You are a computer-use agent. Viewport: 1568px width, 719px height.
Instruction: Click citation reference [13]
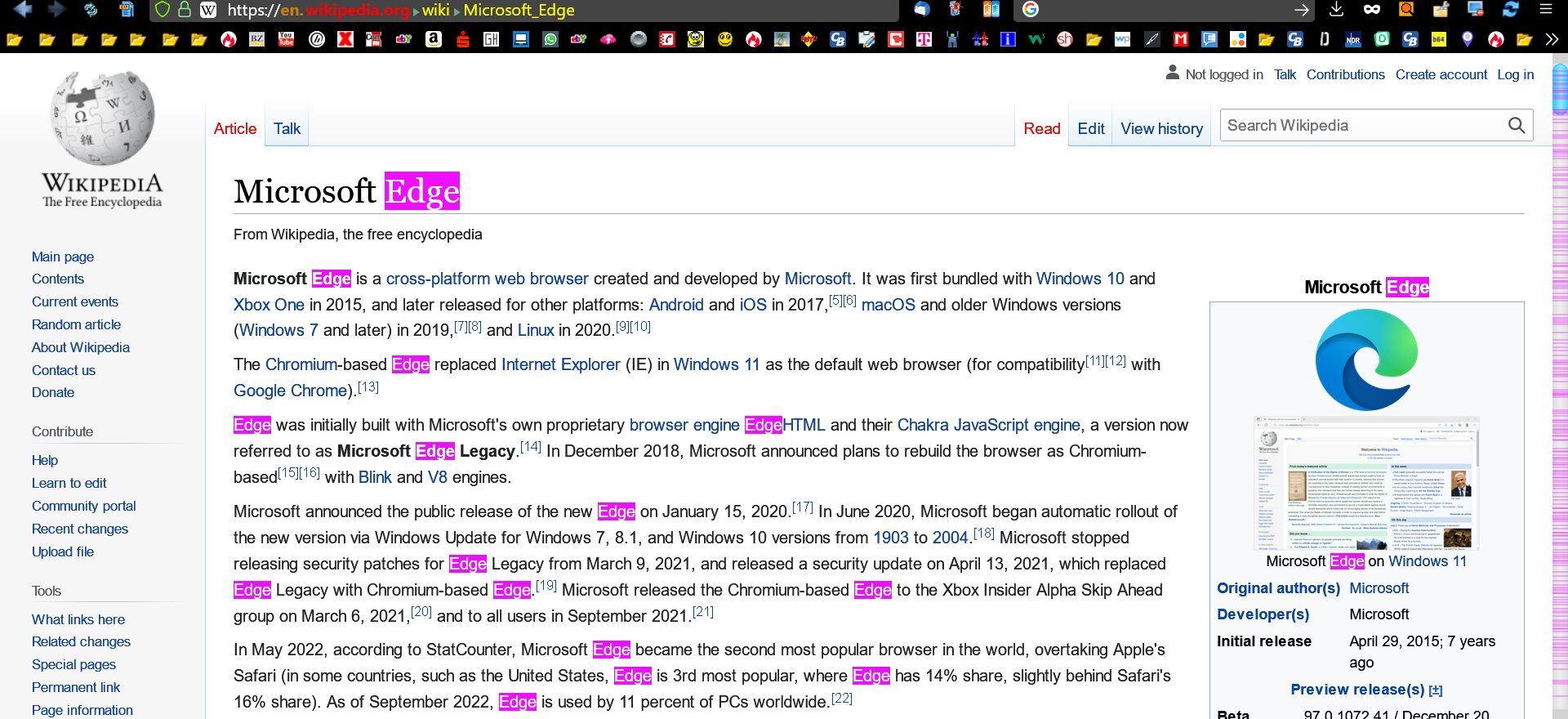pyautogui.click(x=368, y=386)
